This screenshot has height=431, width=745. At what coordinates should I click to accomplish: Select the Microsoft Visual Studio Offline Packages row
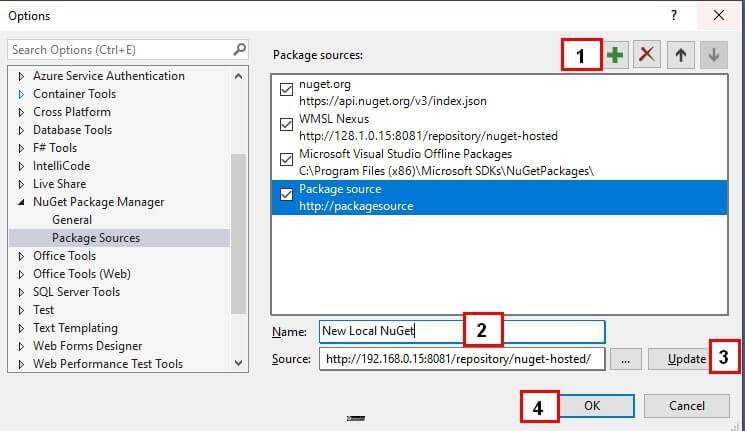point(499,163)
